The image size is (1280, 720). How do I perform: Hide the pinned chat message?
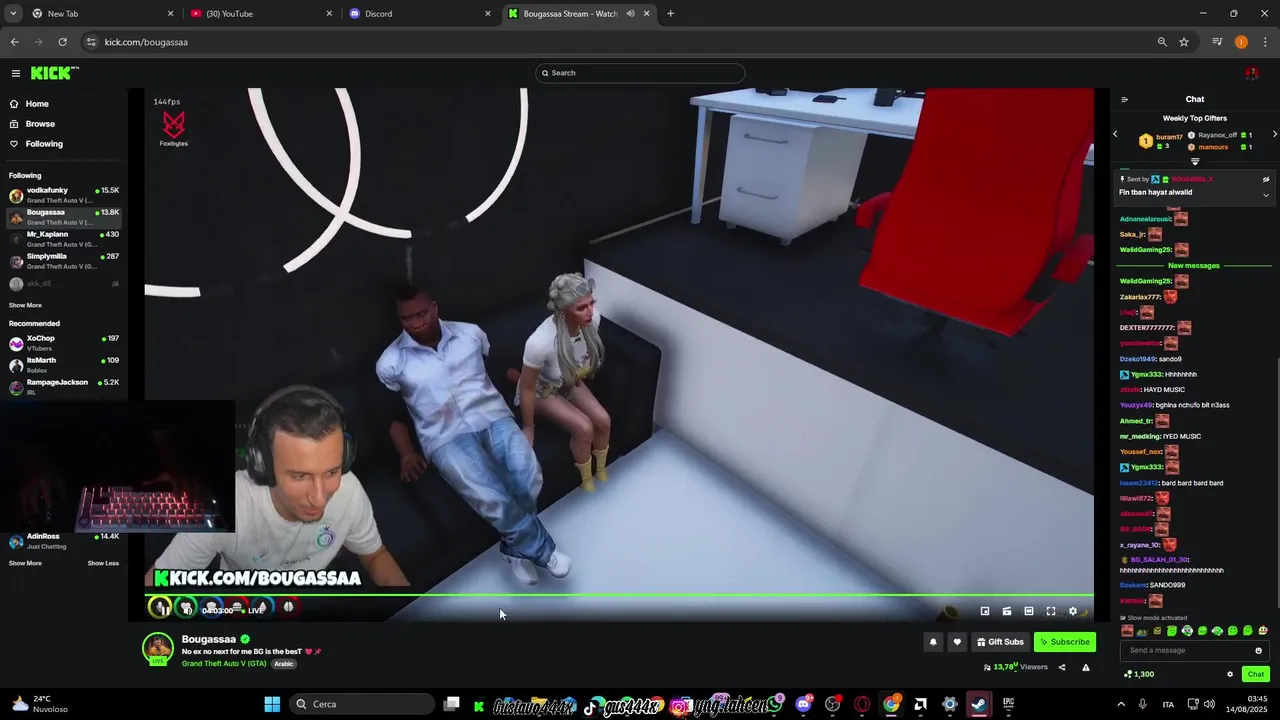[x=1266, y=179]
